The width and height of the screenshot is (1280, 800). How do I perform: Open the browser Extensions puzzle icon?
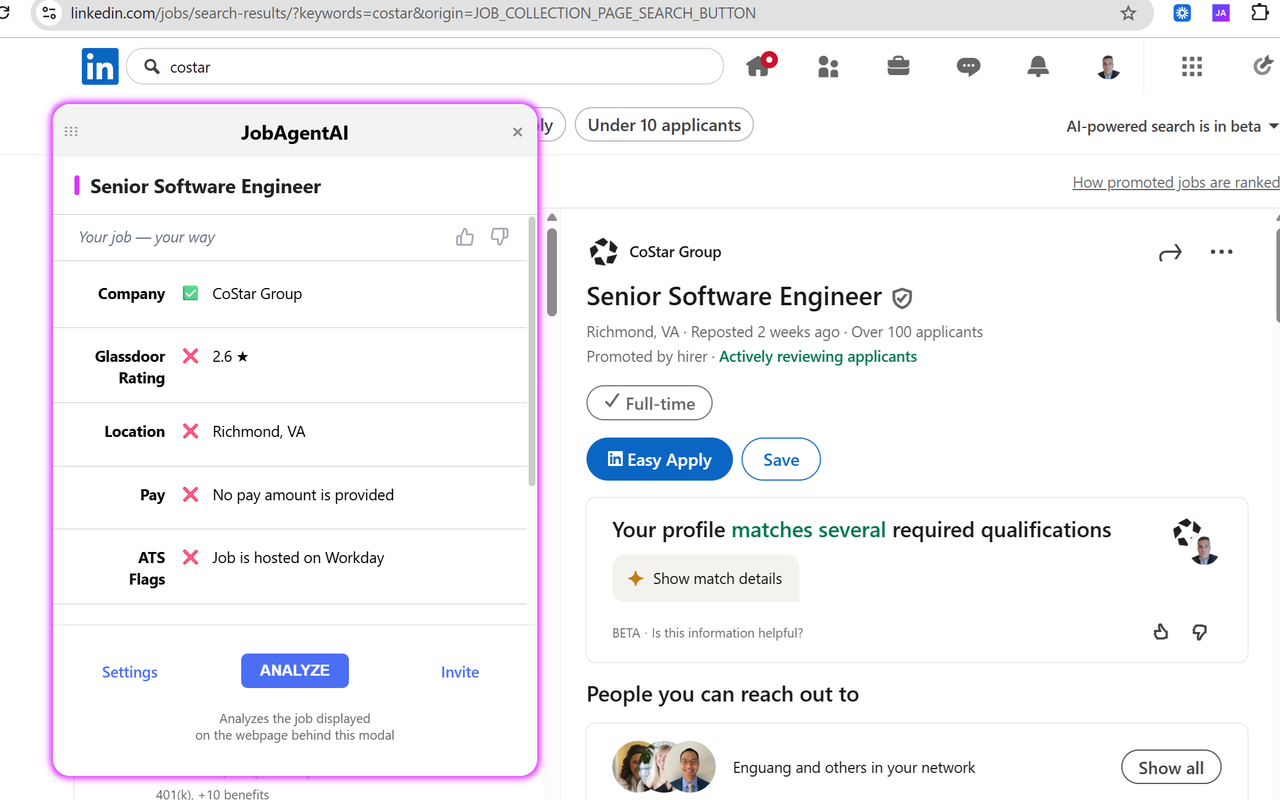tap(1259, 14)
